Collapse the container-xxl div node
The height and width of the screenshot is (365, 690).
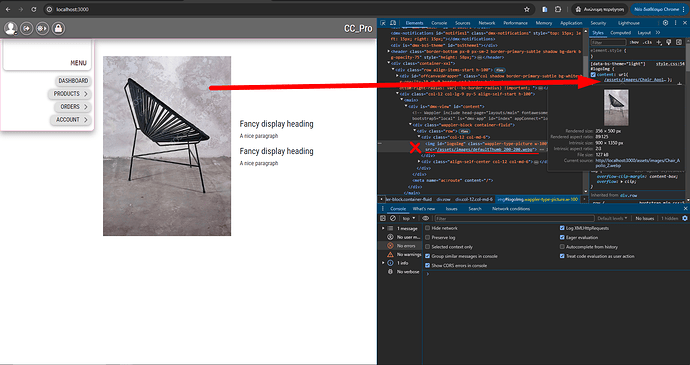389,63
